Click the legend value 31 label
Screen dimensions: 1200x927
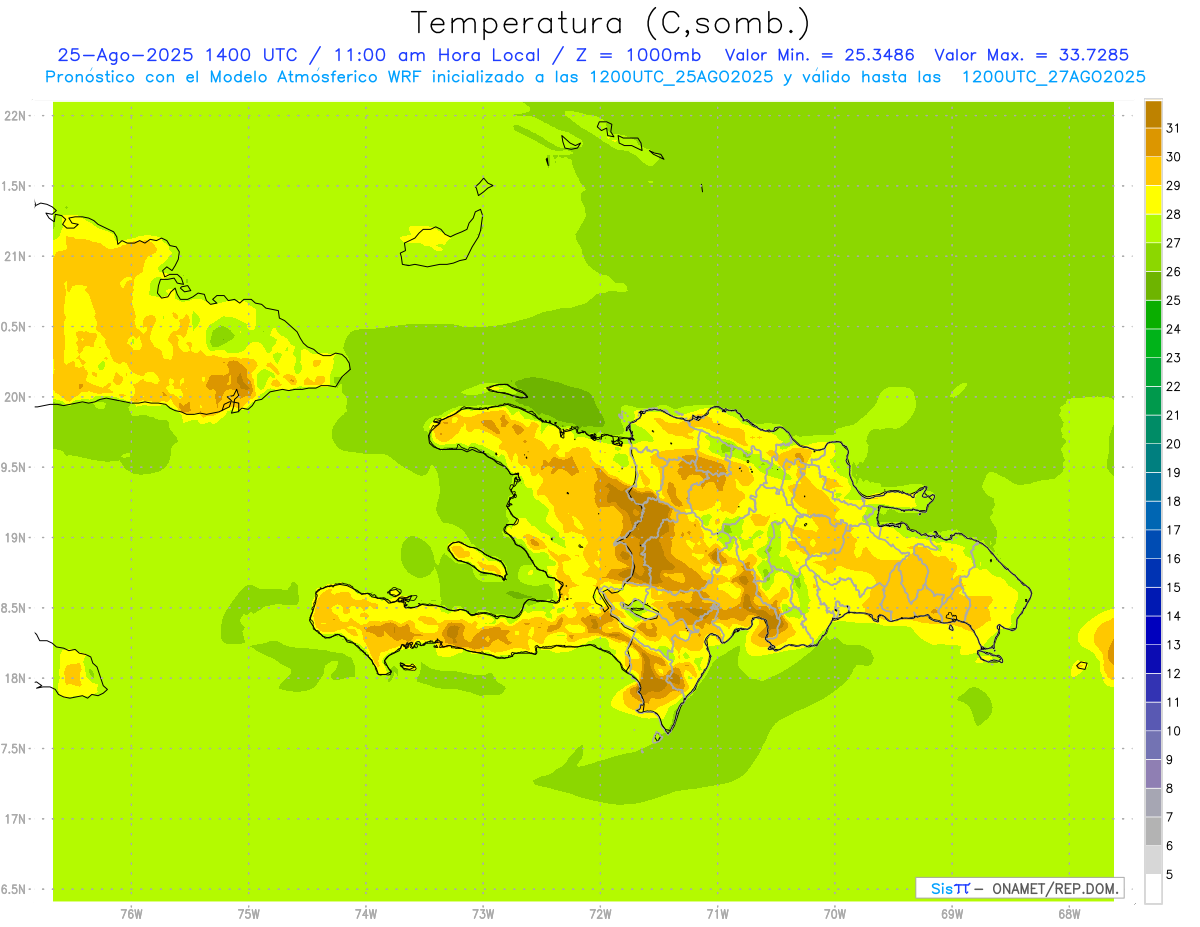[1173, 128]
